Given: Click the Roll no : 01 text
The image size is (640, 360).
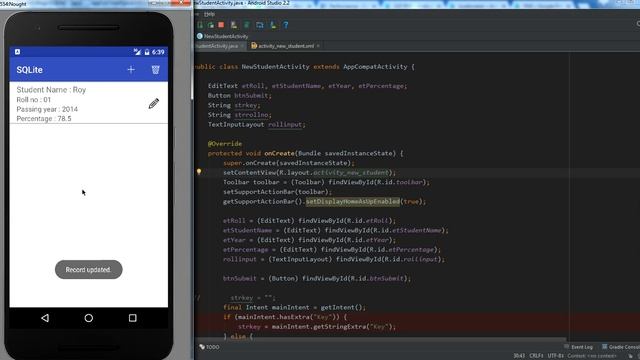Looking at the screenshot, I should coord(33,100).
